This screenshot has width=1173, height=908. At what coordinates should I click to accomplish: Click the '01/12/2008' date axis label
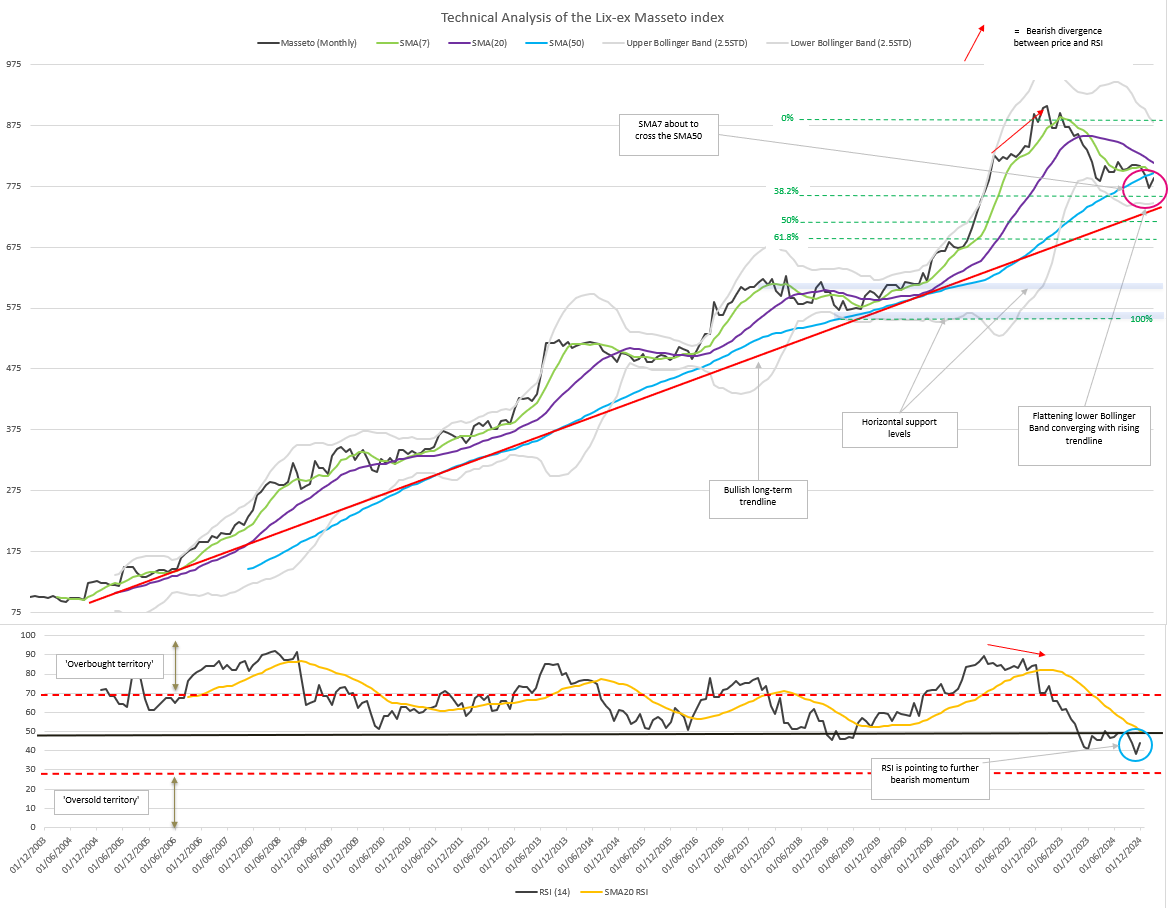tap(290, 854)
